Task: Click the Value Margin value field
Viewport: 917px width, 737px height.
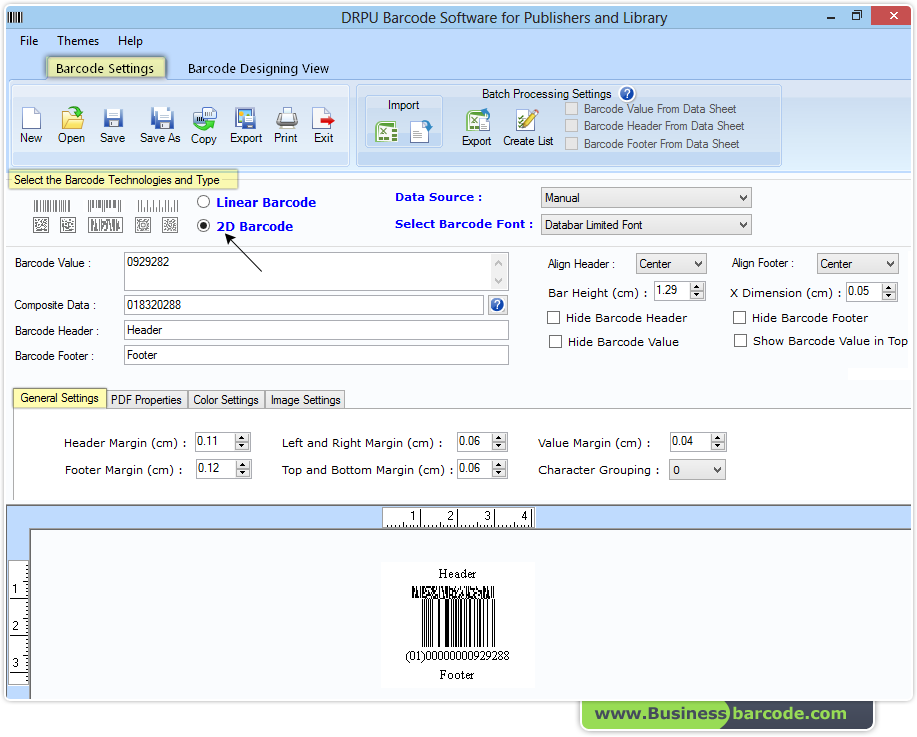Action: click(691, 442)
